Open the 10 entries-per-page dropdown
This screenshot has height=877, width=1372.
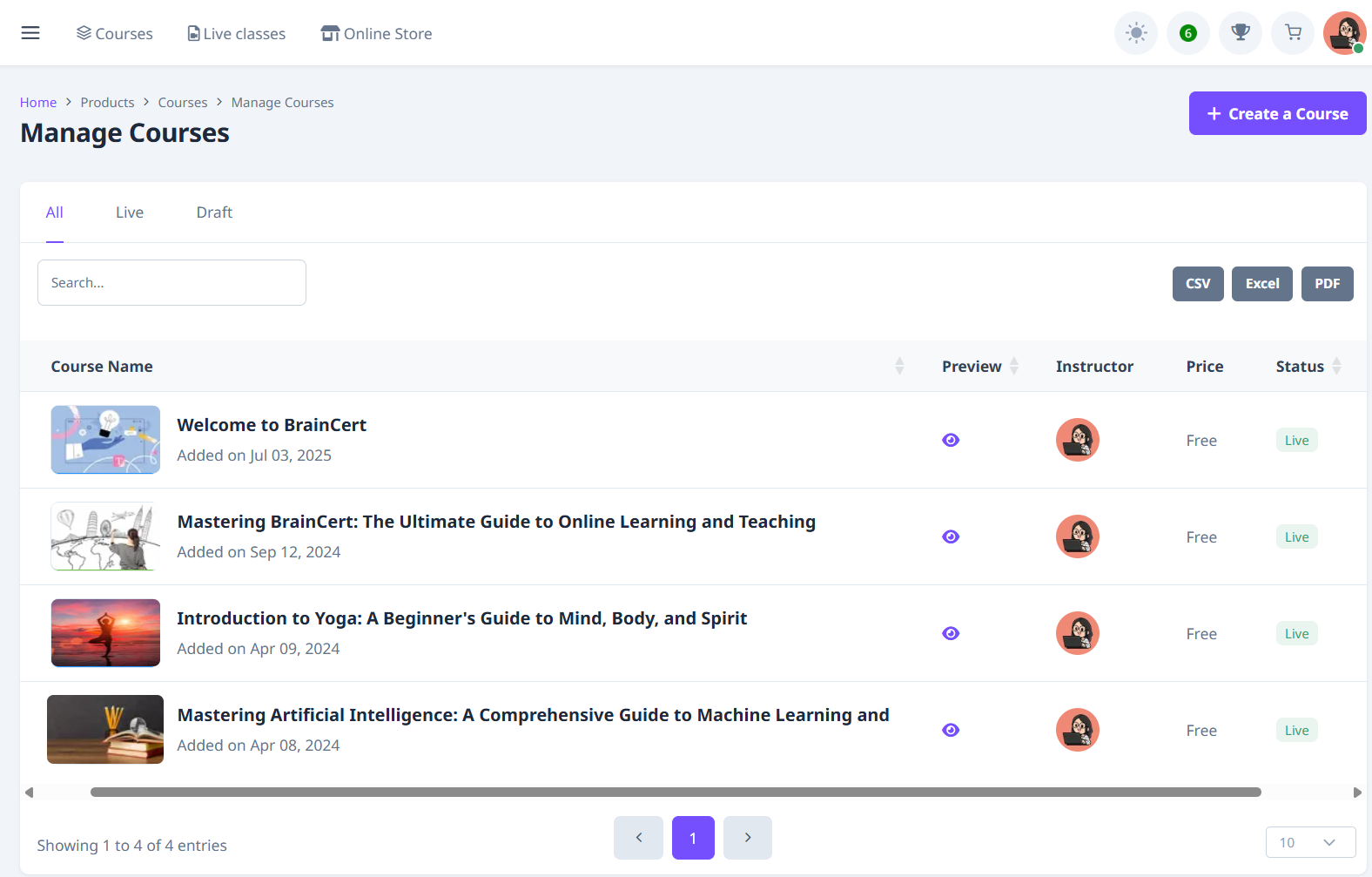coord(1310,842)
